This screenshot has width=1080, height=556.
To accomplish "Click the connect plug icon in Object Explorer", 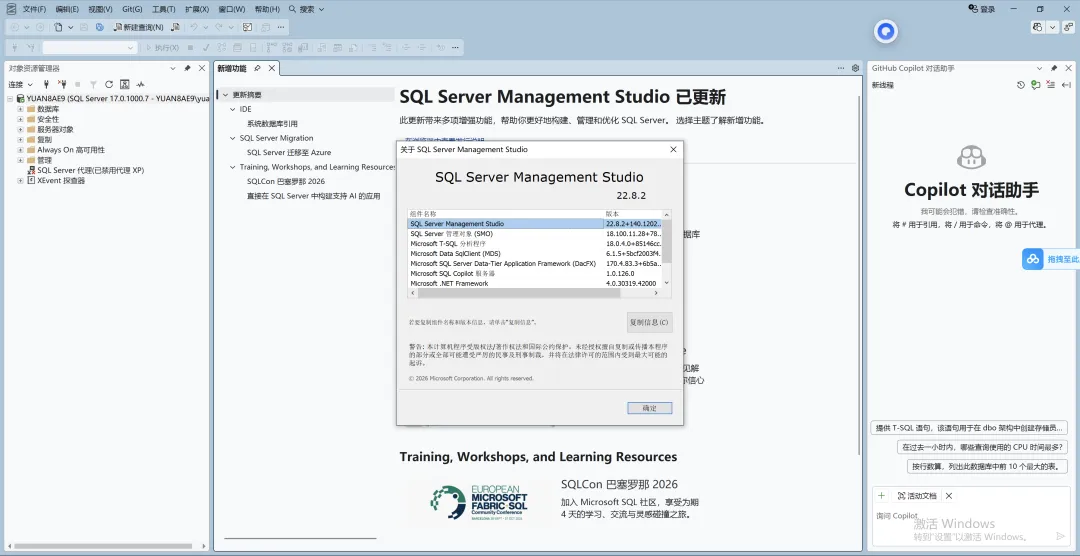I will tap(47, 84).
